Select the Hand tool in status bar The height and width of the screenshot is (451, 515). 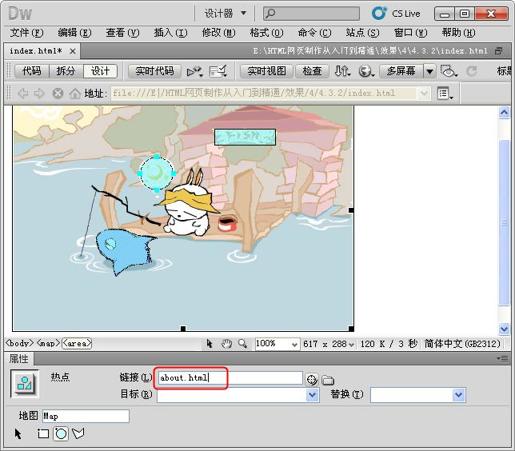227,343
